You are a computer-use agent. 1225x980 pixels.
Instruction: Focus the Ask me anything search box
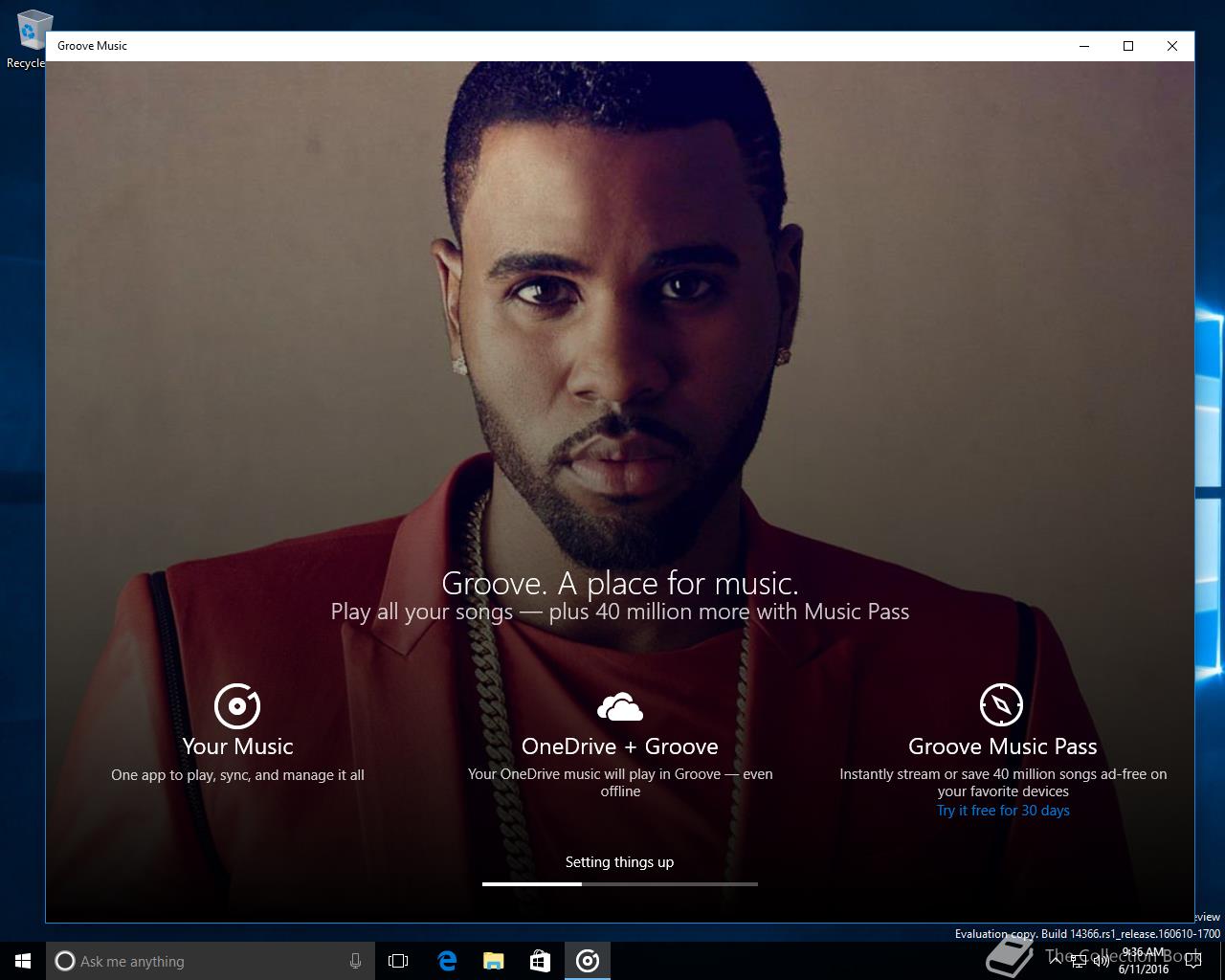[x=209, y=961]
